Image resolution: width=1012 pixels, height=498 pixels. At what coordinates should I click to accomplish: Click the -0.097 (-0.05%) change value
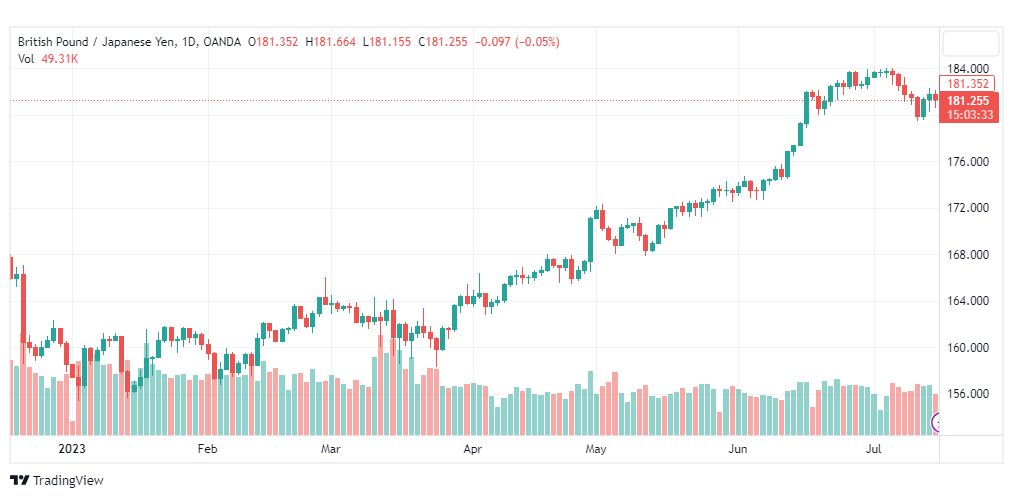coord(517,42)
